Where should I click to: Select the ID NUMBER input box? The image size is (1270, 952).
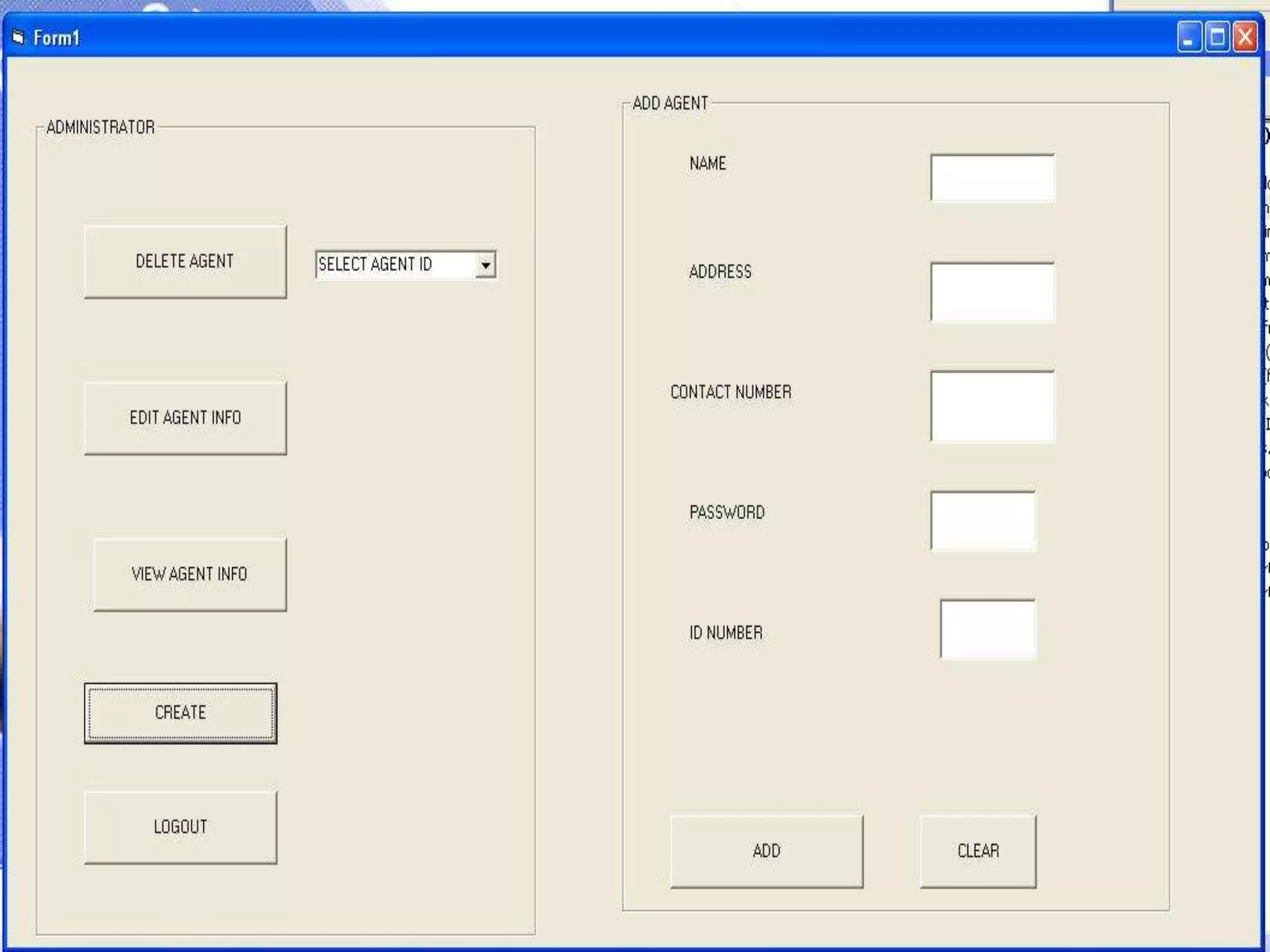(987, 629)
